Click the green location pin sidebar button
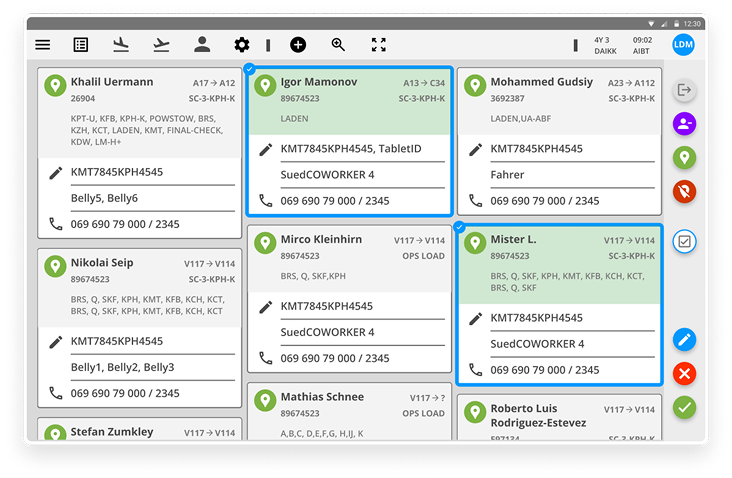 (x=684, y=157)
